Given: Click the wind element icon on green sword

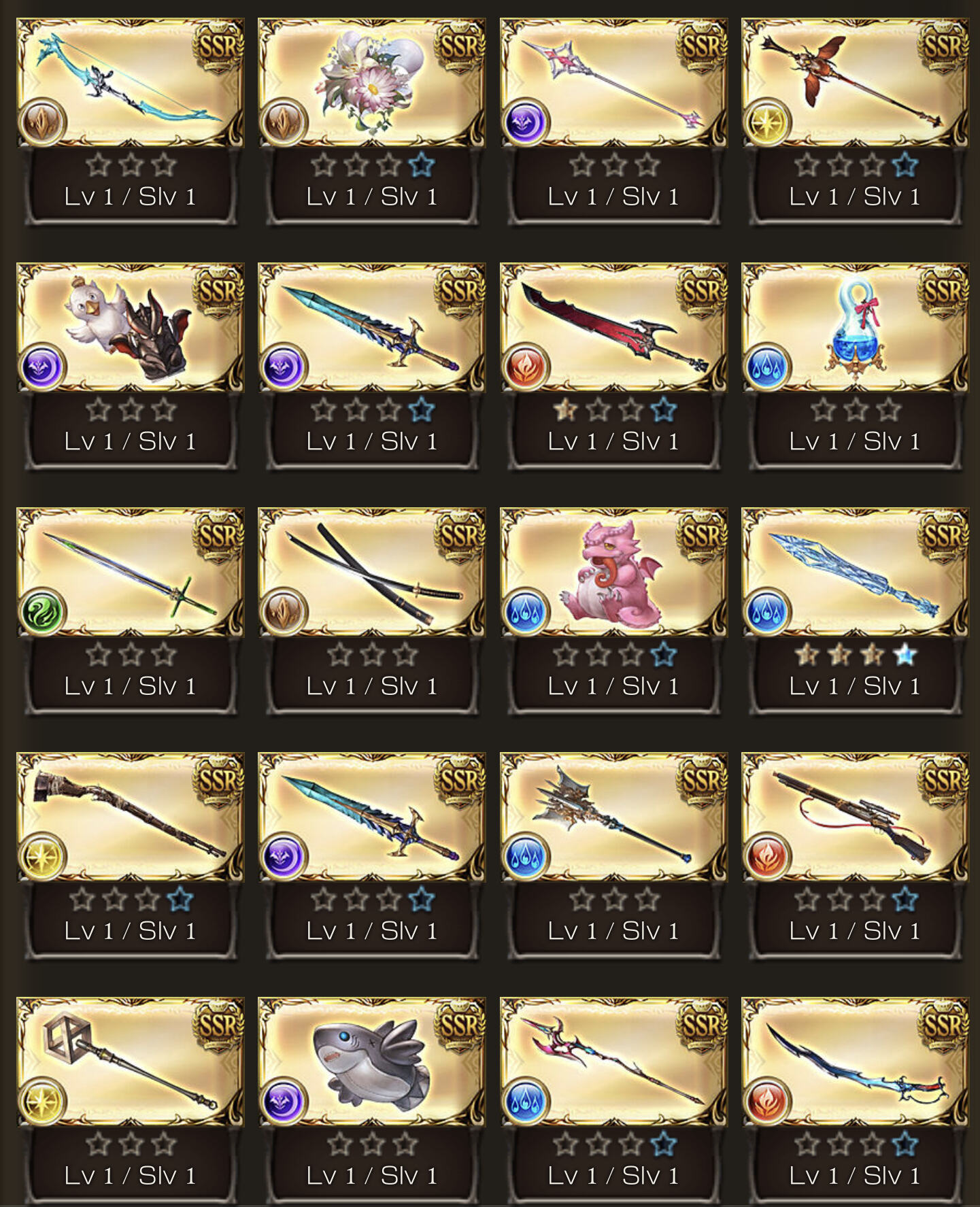Looking at the screenshot, I should tap(42, 612).
